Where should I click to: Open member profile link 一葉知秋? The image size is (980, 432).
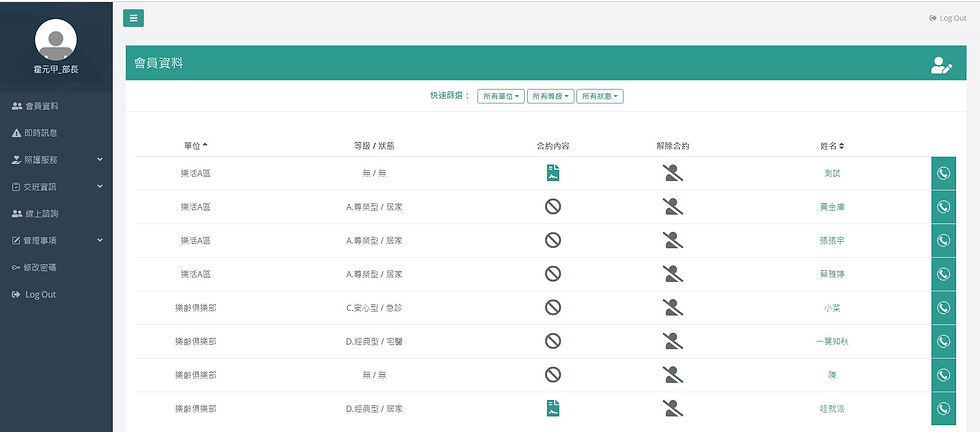click(832, 341)
